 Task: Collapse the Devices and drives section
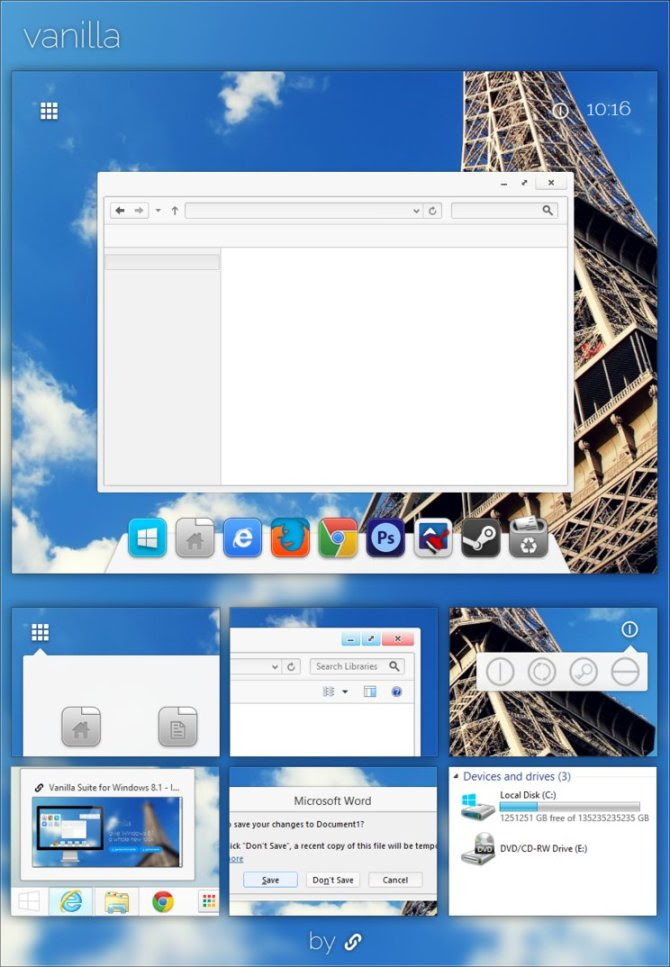tap(456, 776)
